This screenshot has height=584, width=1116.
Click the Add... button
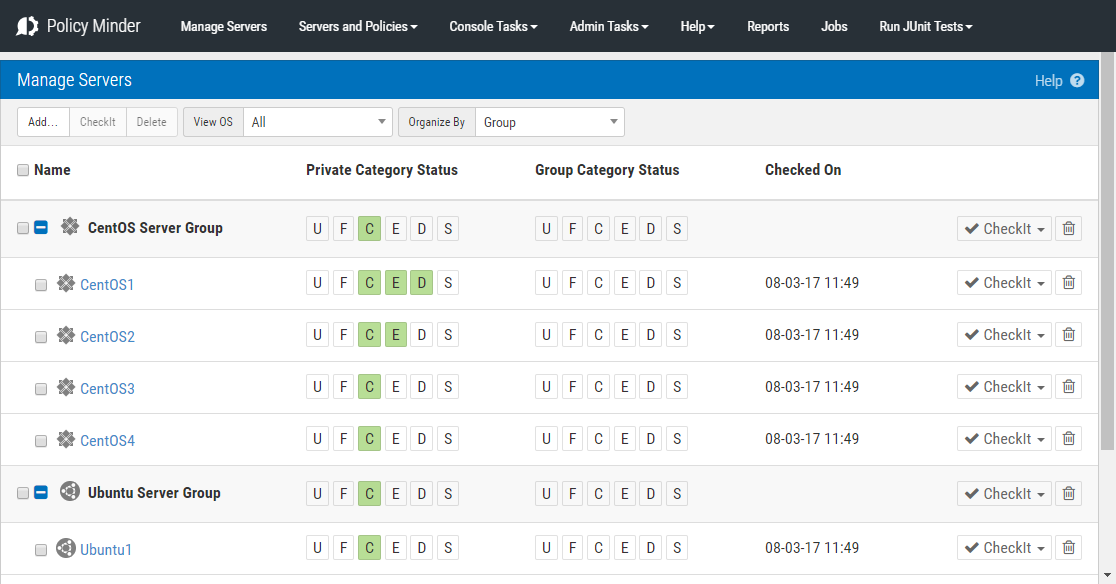(x=43, y=122)
